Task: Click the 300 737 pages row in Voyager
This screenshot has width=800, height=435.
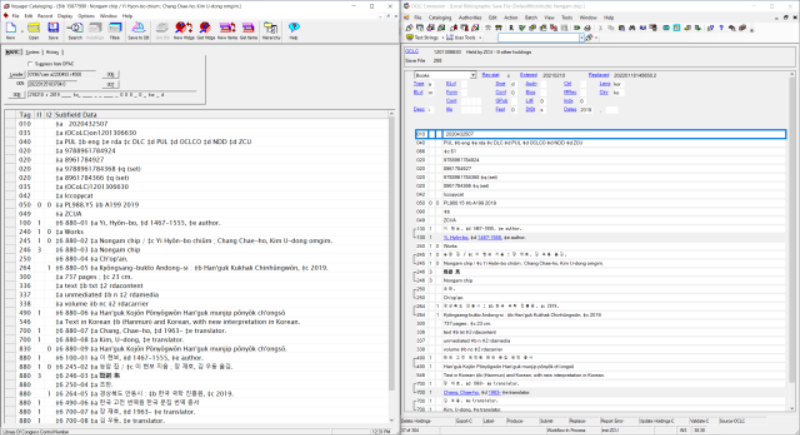Action: (x=198, y=277)
